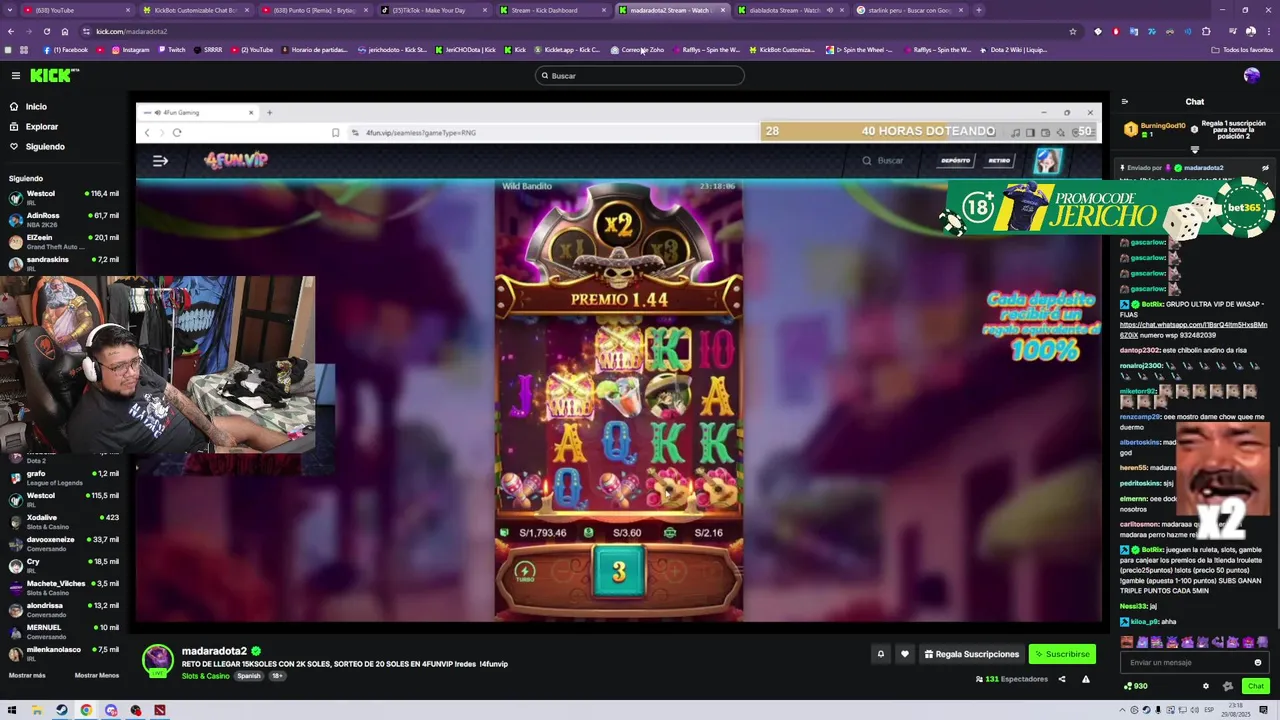Click the report warning triangle icon

(1086, 680)
